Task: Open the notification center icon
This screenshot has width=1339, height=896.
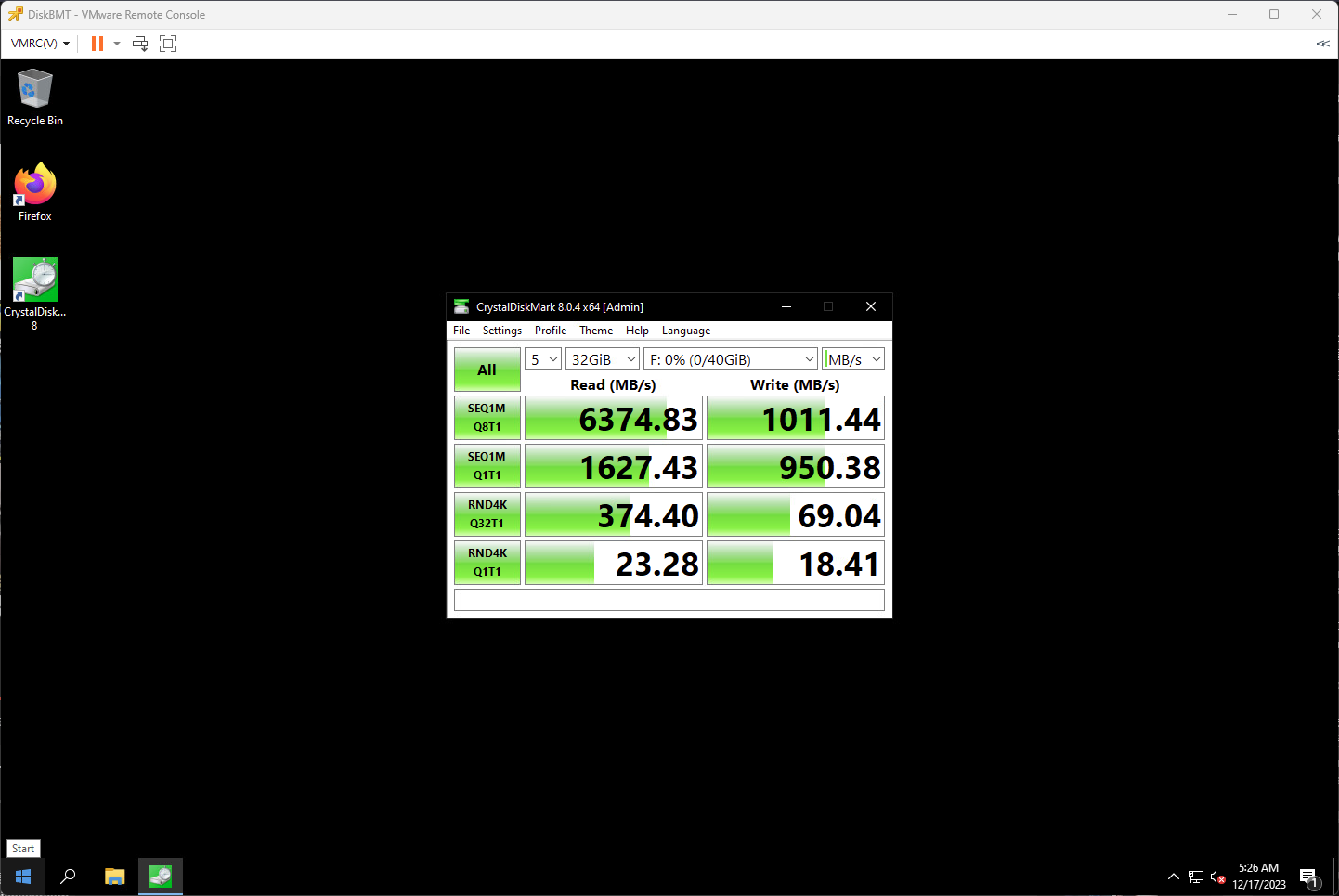Action: 1309,877
